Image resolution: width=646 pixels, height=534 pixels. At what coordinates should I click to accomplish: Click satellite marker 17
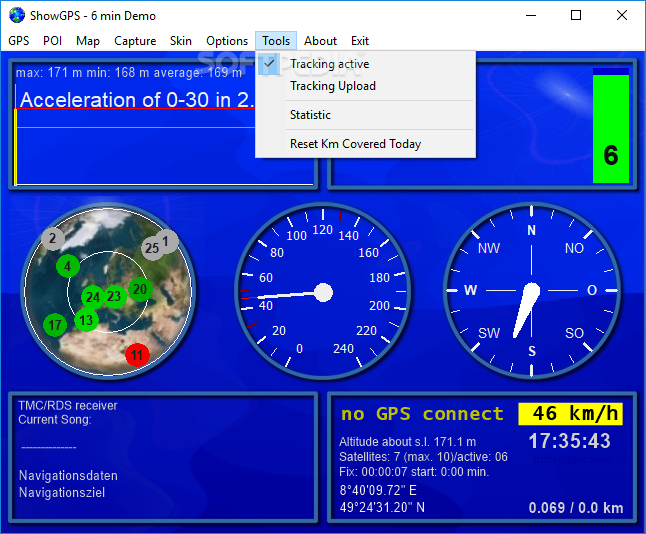[55, 325]
